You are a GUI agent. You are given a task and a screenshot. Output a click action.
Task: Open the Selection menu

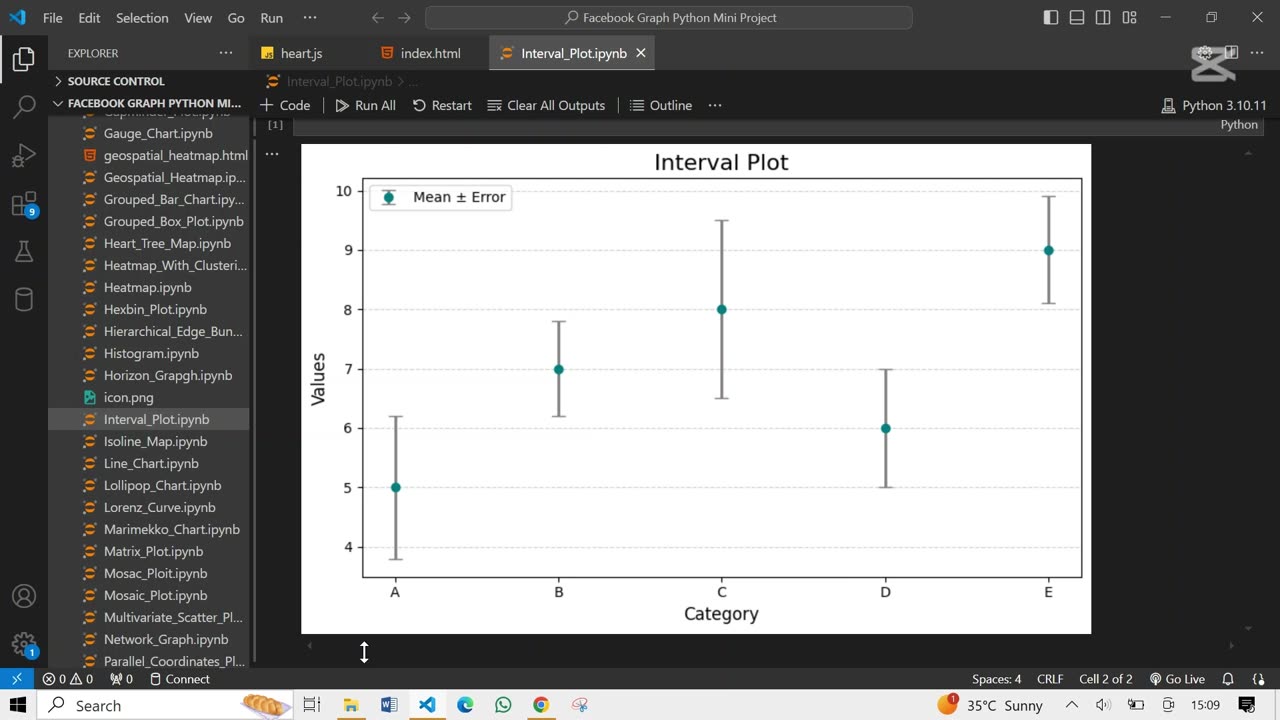pyautogui.click(x=142, y=18)
